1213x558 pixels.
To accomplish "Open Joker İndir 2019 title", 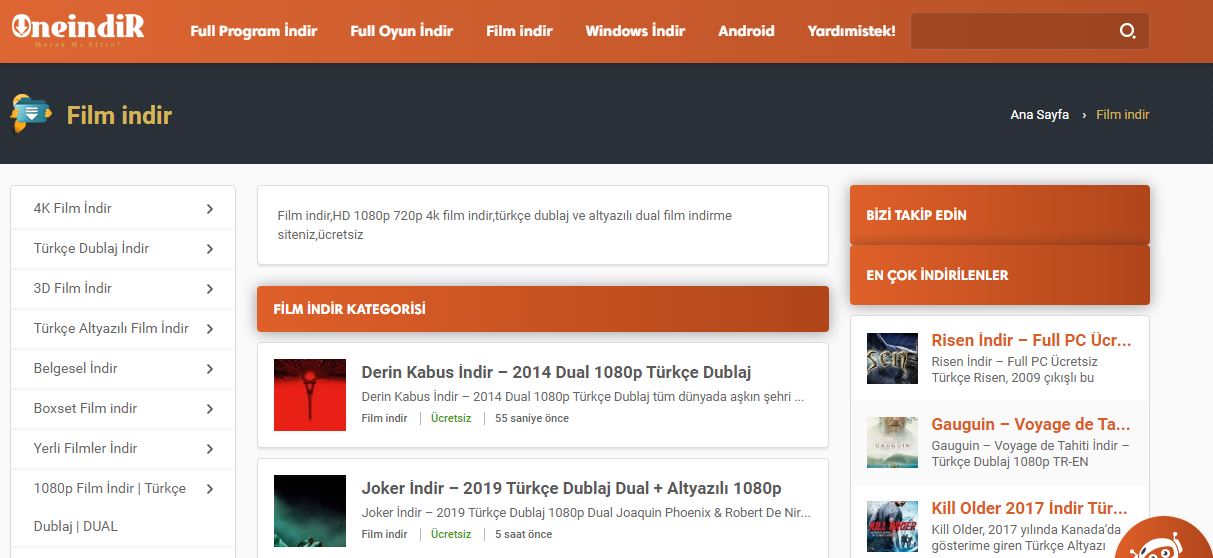I will (571, 488).
